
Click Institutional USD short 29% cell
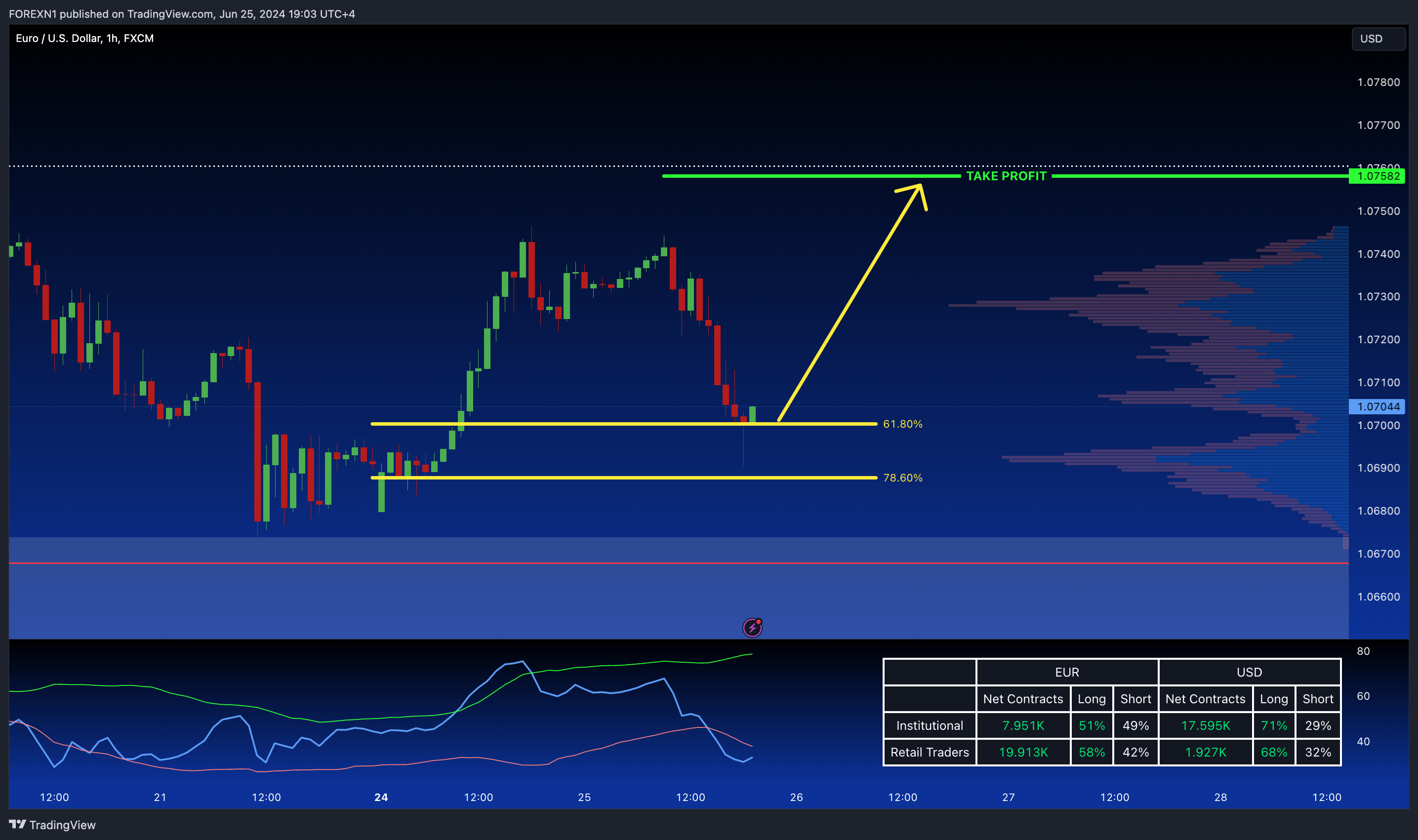(x=1318, y=725)
